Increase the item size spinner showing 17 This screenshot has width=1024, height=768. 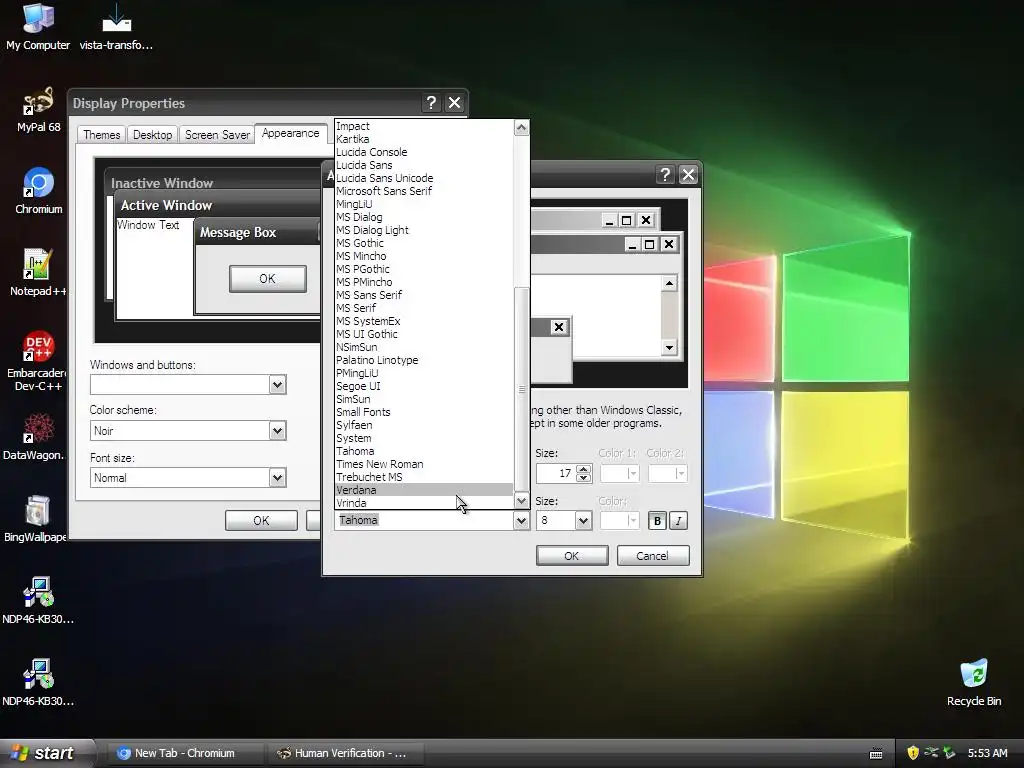584,468
